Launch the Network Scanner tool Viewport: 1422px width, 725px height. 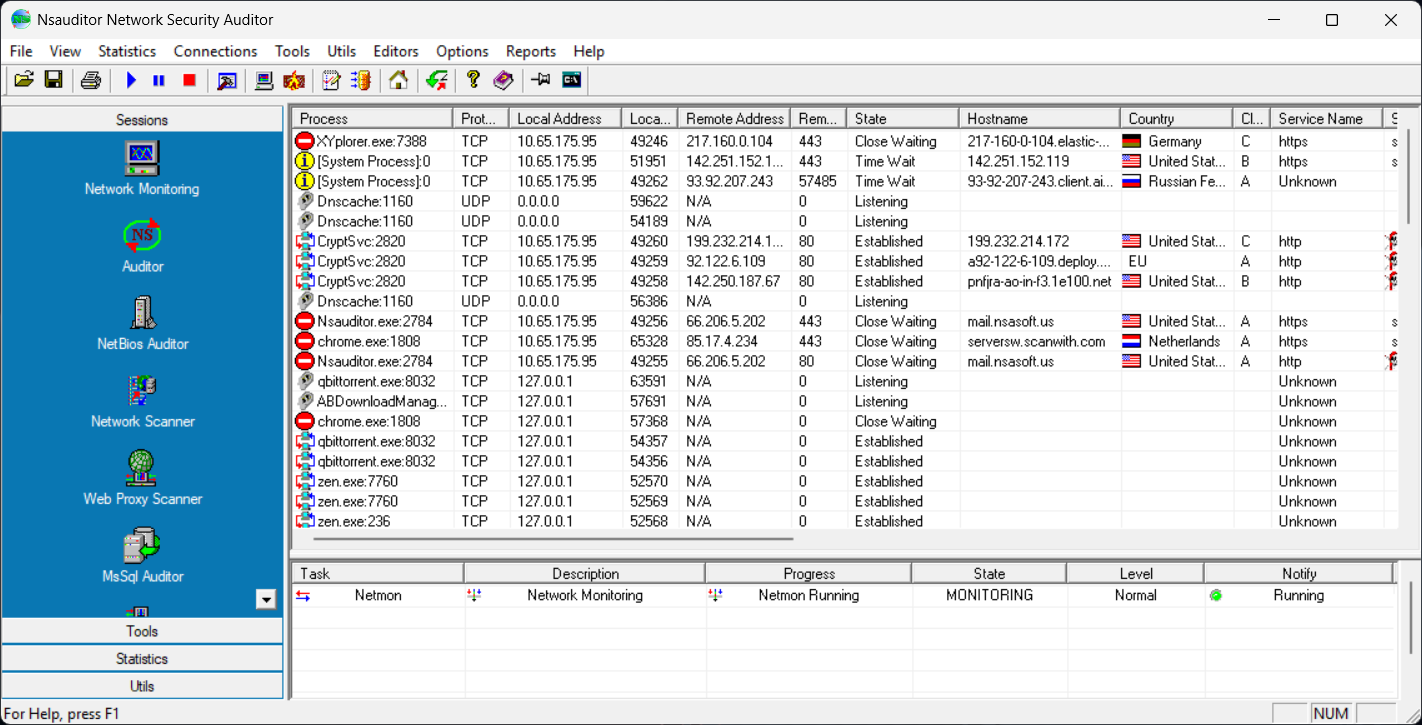142,401
